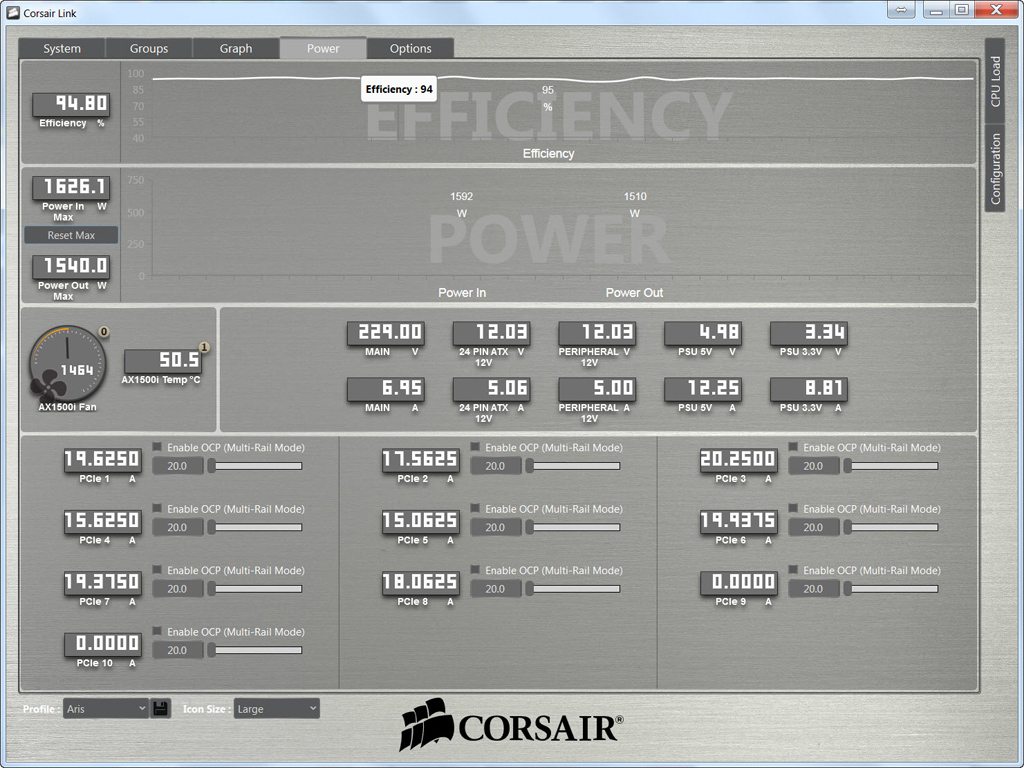Viewport: 1024px width, 768px height.
Task: Enable OCP checkbox for PCIe 1
Action: pos(157,447)
